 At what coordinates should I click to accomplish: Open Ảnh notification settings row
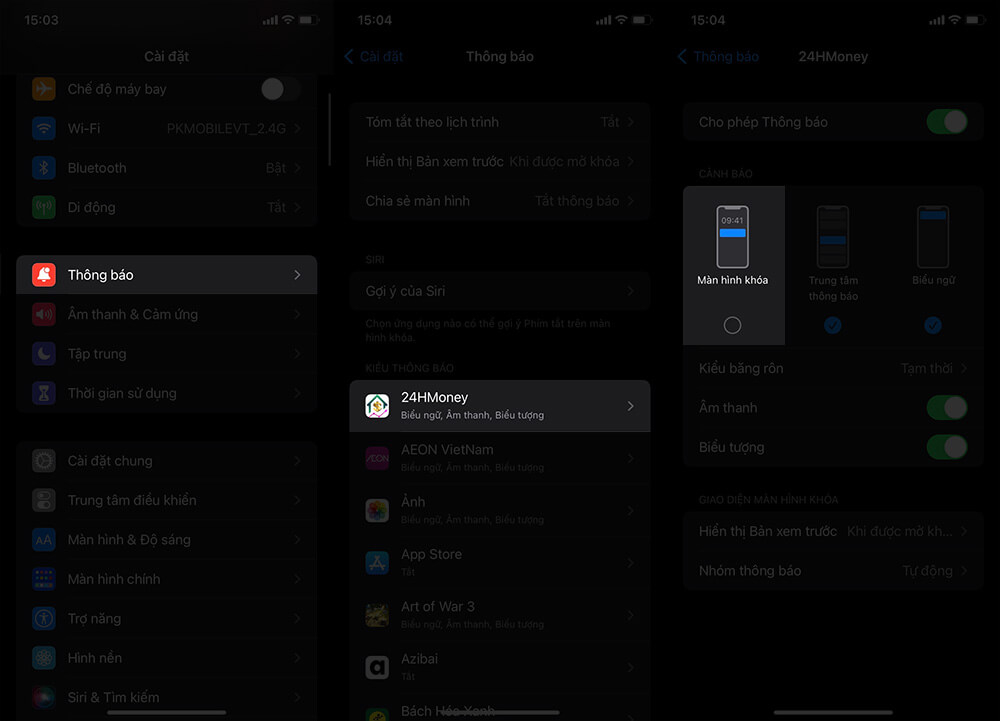coord(500,511)
